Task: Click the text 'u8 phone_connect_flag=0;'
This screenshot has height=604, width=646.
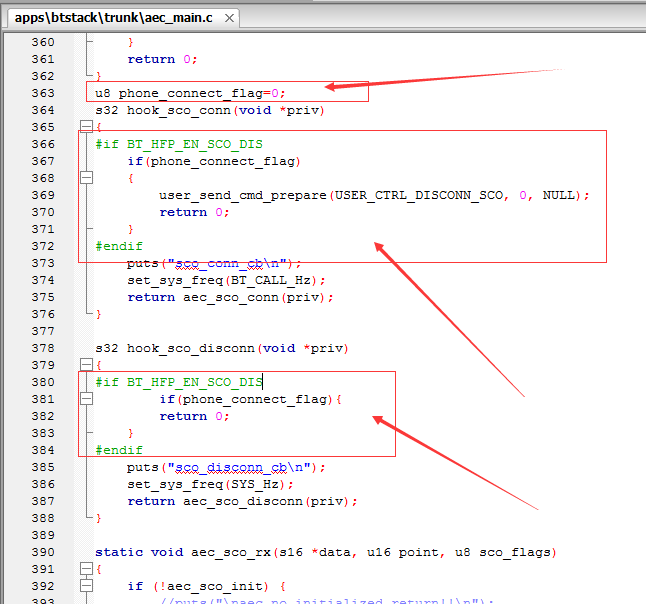Action: pos(190,94)
